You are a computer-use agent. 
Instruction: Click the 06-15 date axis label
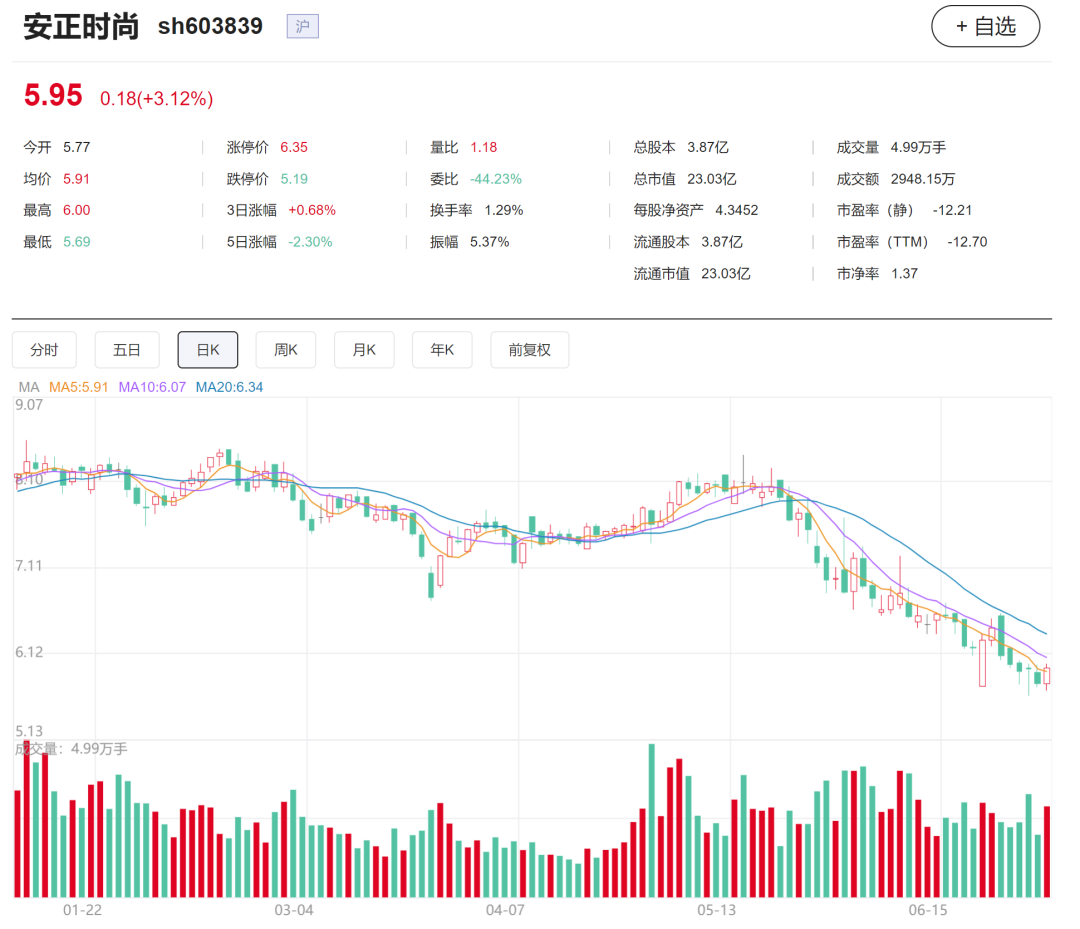pos(928,910)
